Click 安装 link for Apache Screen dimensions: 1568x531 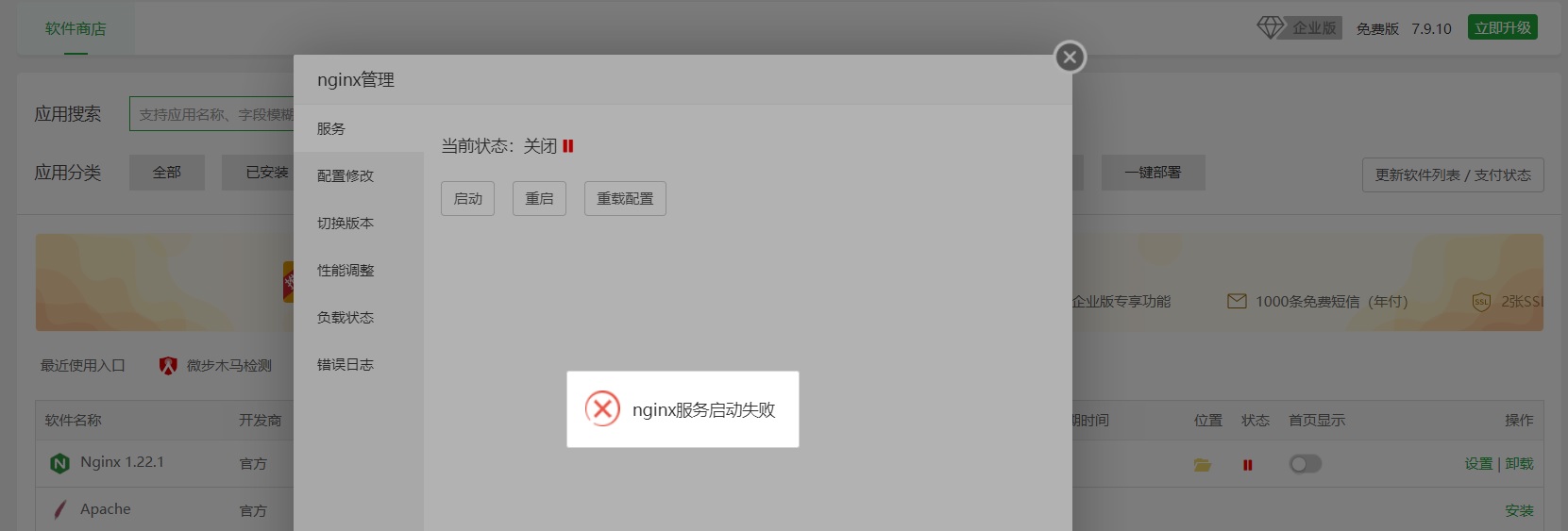1519,511
